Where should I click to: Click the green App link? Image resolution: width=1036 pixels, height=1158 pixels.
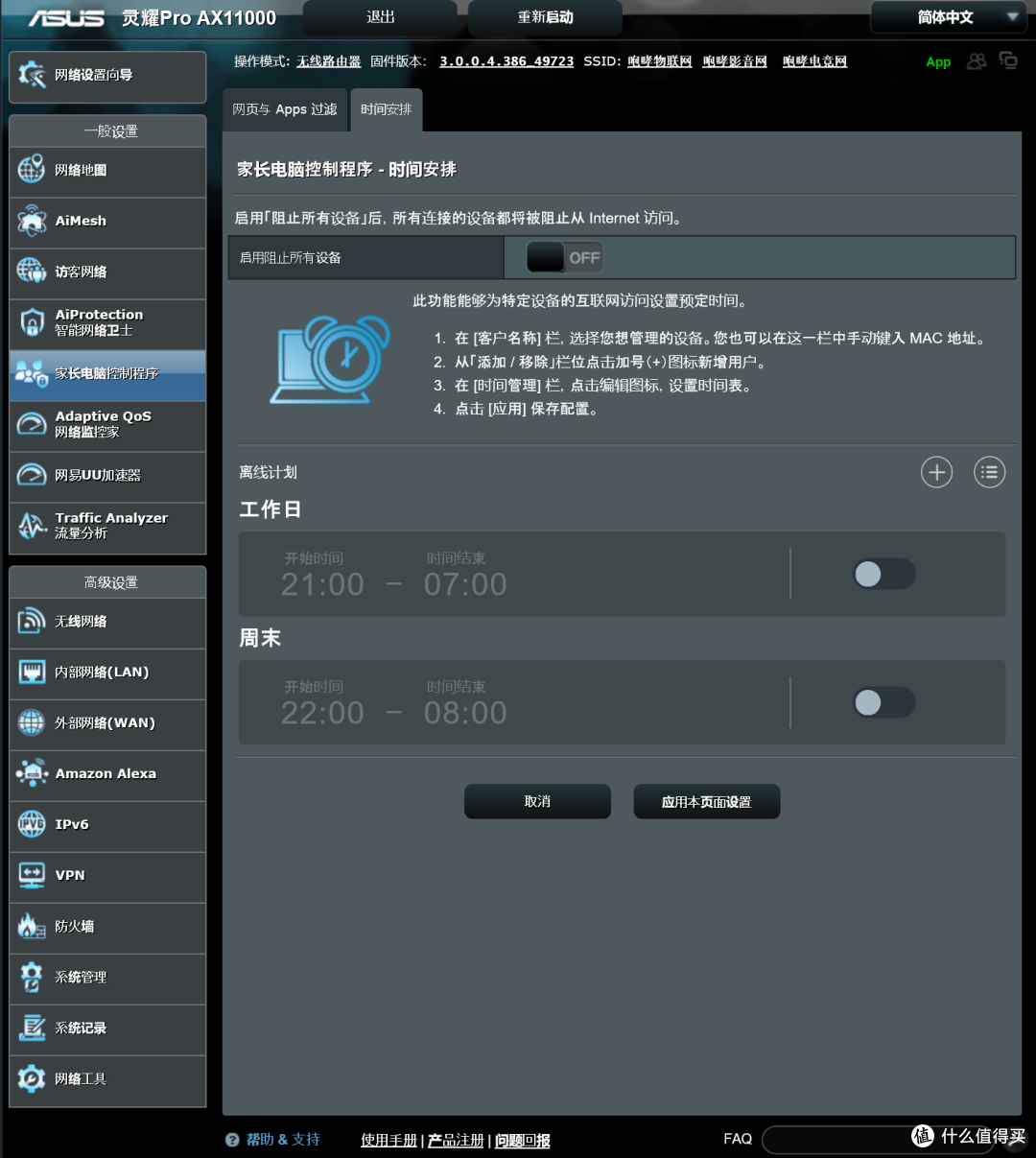click(x=938, y=62)
